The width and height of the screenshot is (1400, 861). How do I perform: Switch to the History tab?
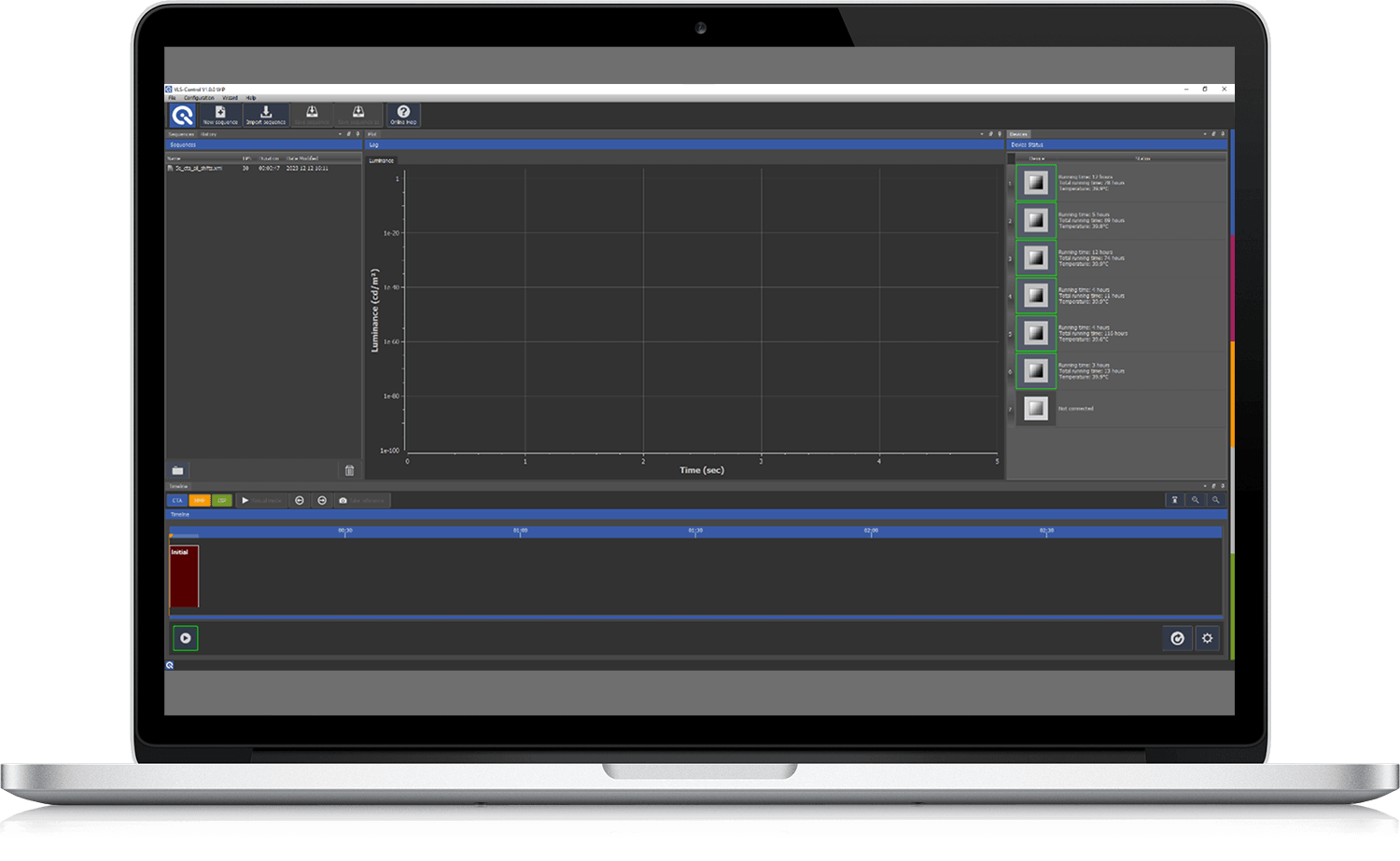[x=208, y=134]
